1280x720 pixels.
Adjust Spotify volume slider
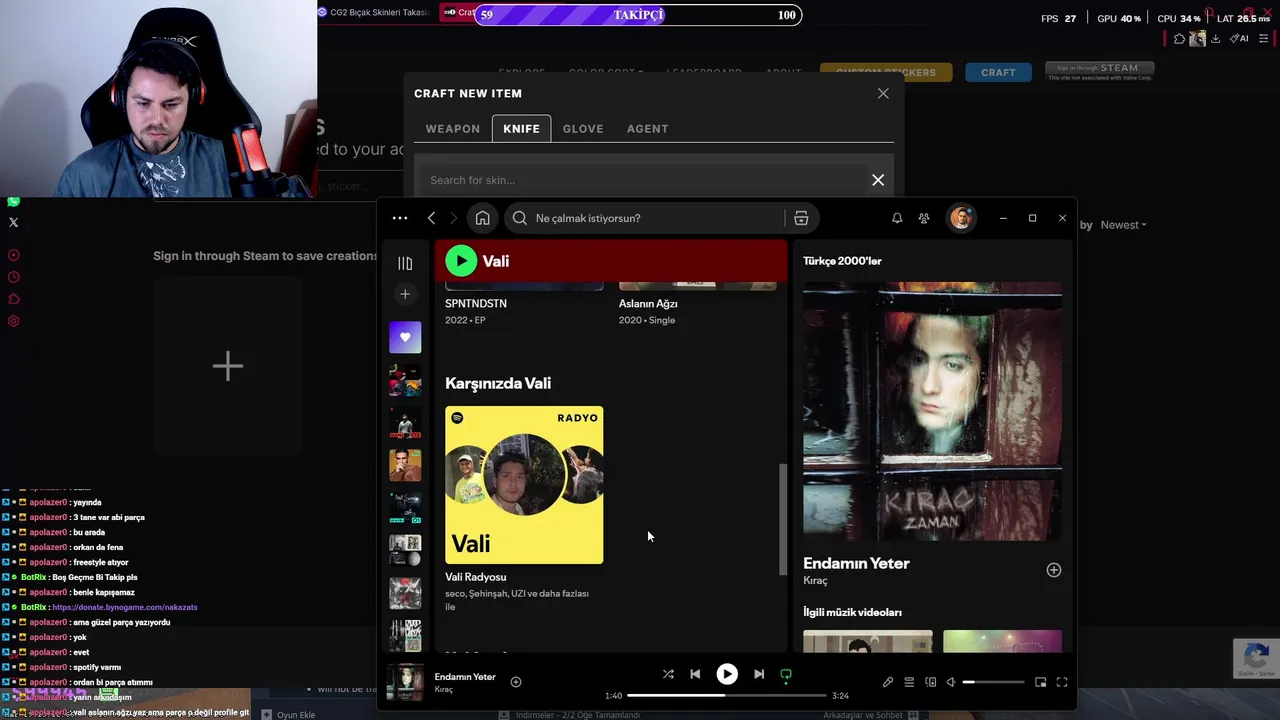(993, 682)
